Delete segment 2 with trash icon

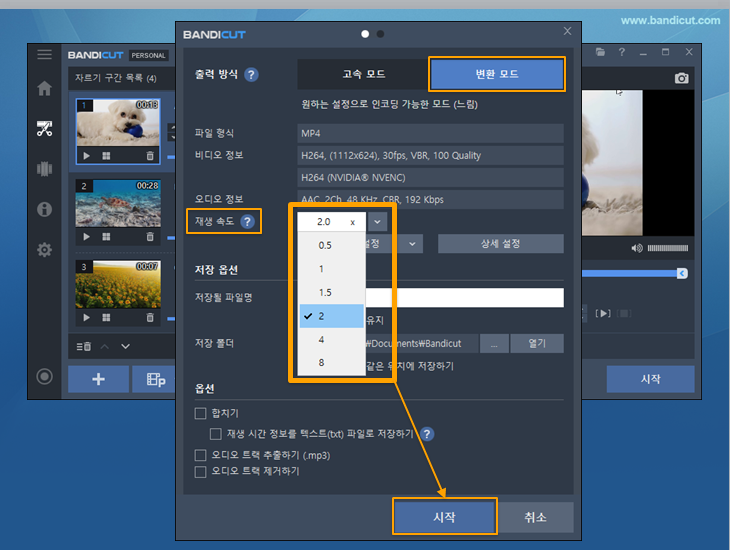[150, 237]
